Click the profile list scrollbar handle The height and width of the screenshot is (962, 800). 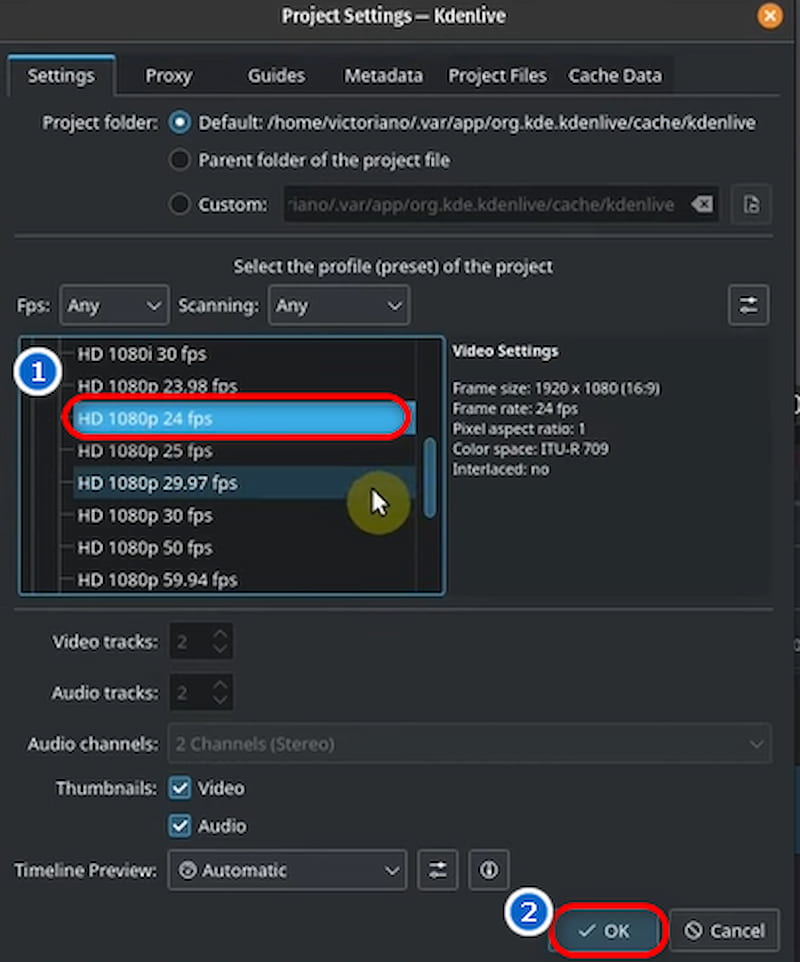tap(429, 477)
